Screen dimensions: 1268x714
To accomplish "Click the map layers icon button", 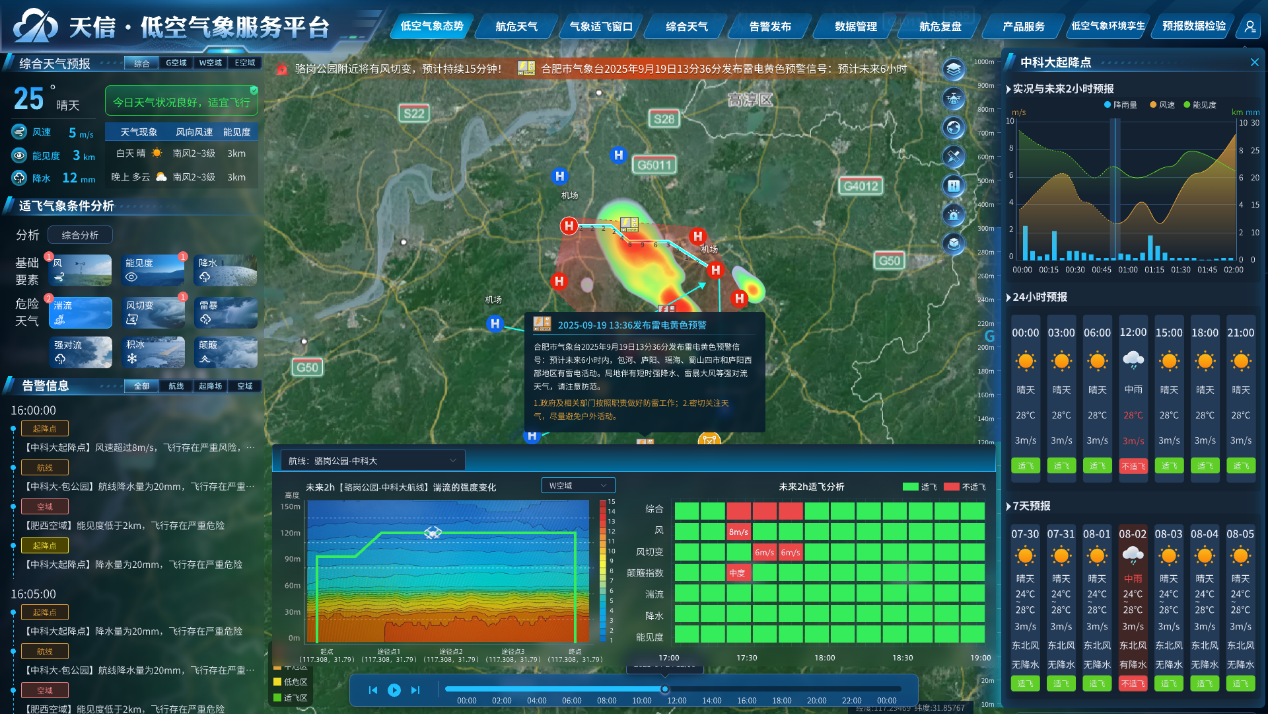I will click(954, 69).
